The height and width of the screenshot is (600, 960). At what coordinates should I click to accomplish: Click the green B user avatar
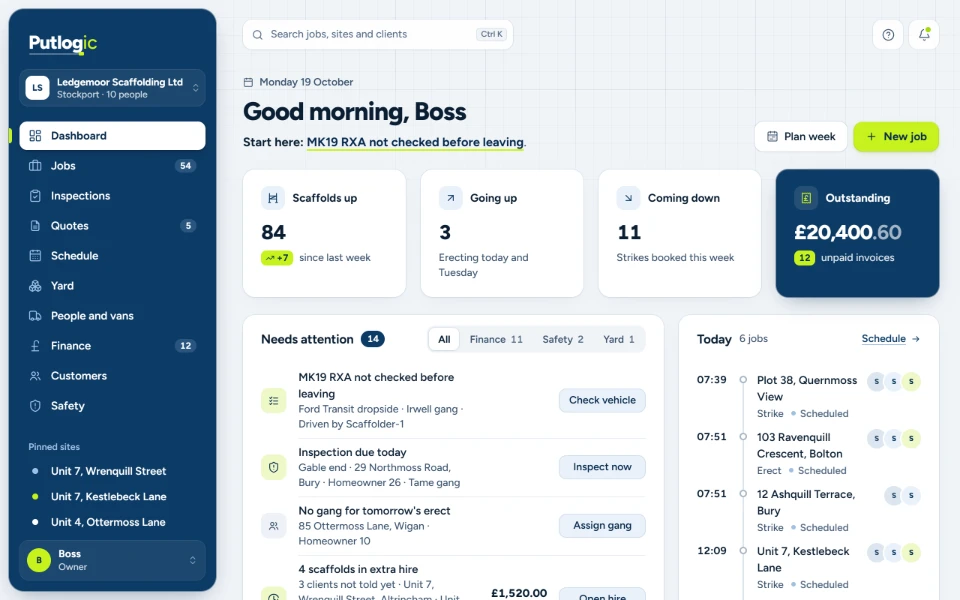pos(39,560)
